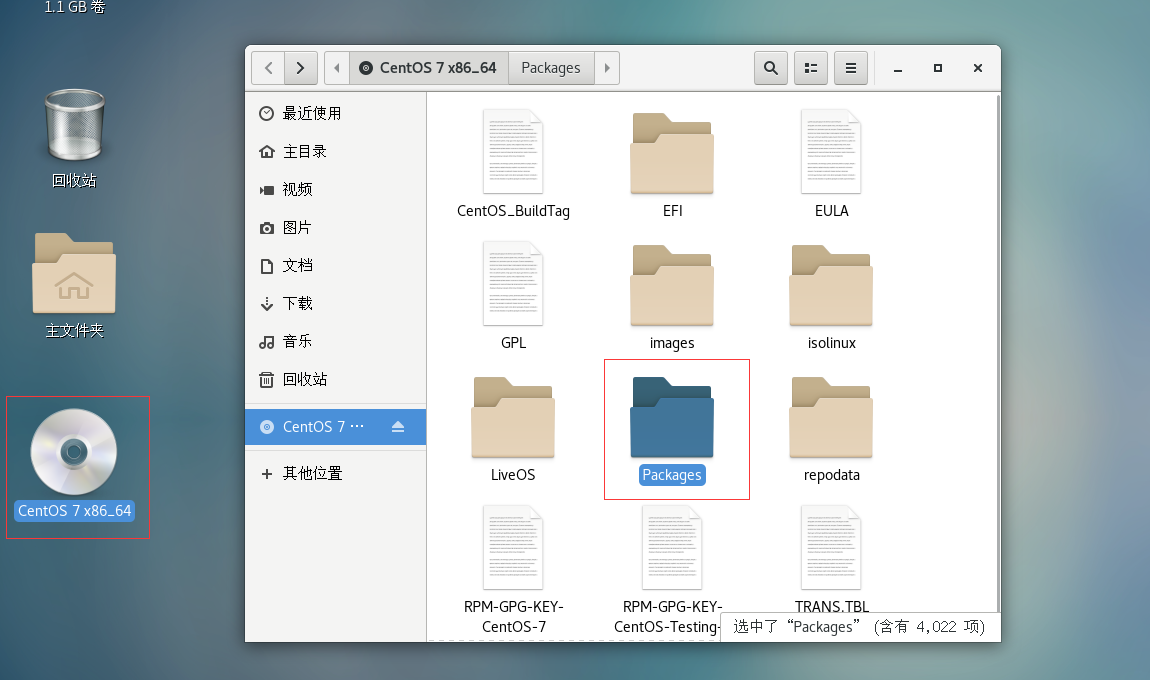The image size is (1150, 680).
Task: Open Trash (回收站) in sidebar
Action: point(335,379)
